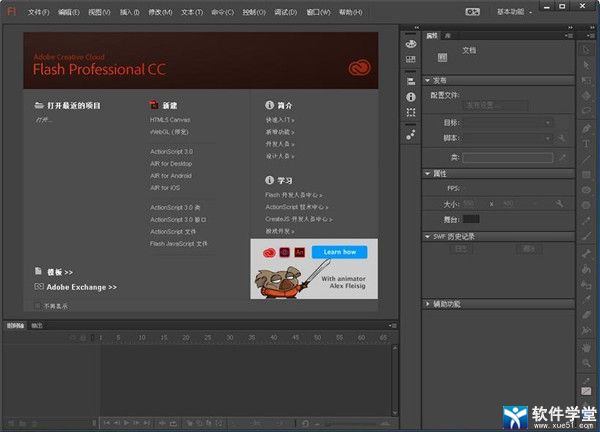Select the 3D Rotation tool
The height and width of the screenshot is (432, 600).
pyautogui.click(x=586, y=96)
